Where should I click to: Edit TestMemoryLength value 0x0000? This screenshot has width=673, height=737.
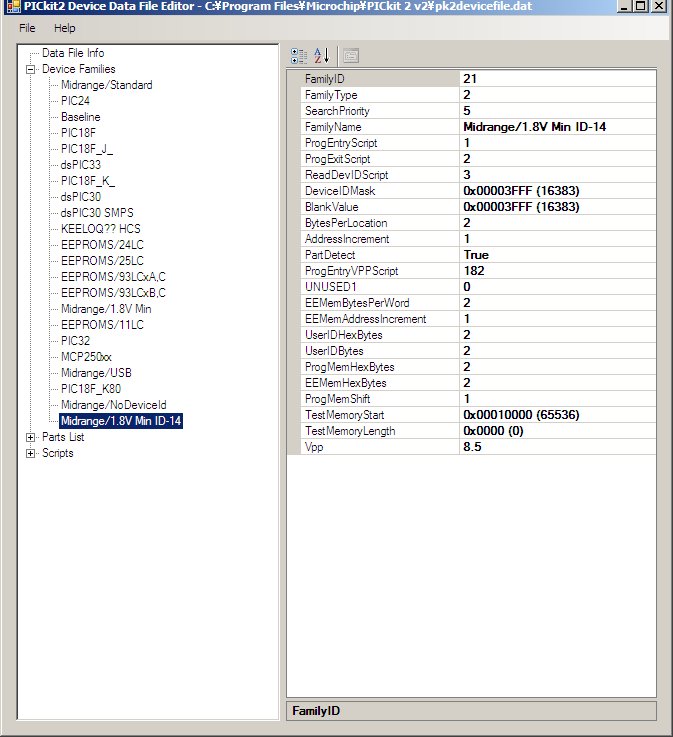[x=558, y=430]
